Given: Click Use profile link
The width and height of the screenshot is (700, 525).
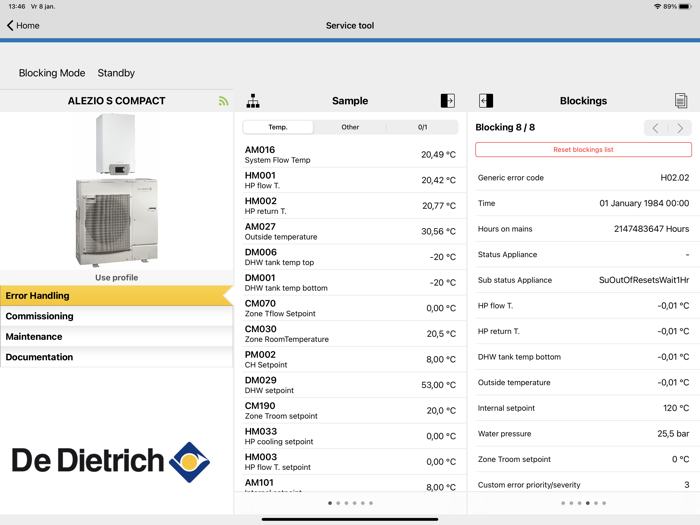Looking at the screenshot, I should point(117,278).
